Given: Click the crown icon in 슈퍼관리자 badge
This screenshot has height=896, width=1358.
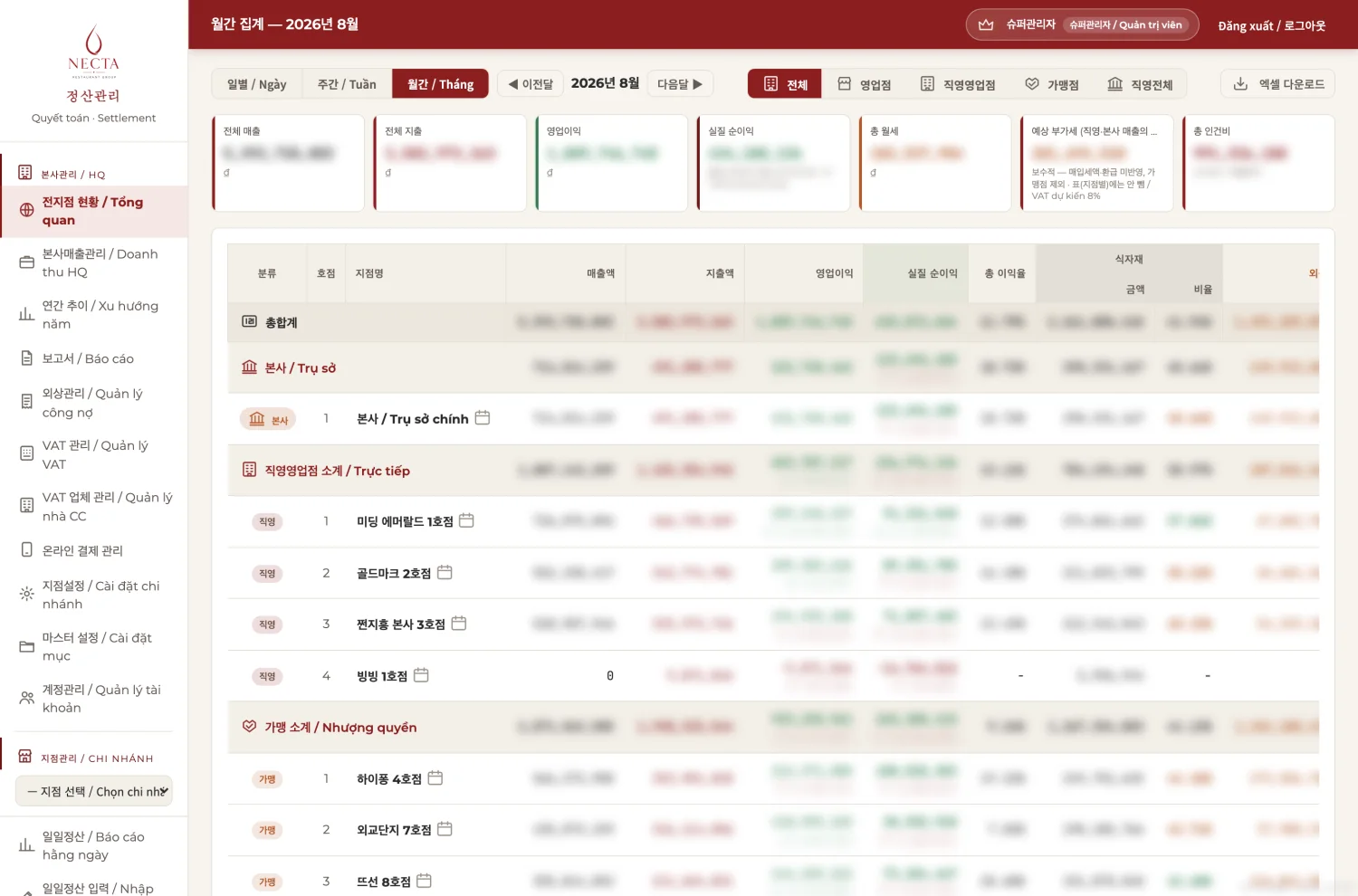Looking at the screenshot, I should click(x=986, y=24).
